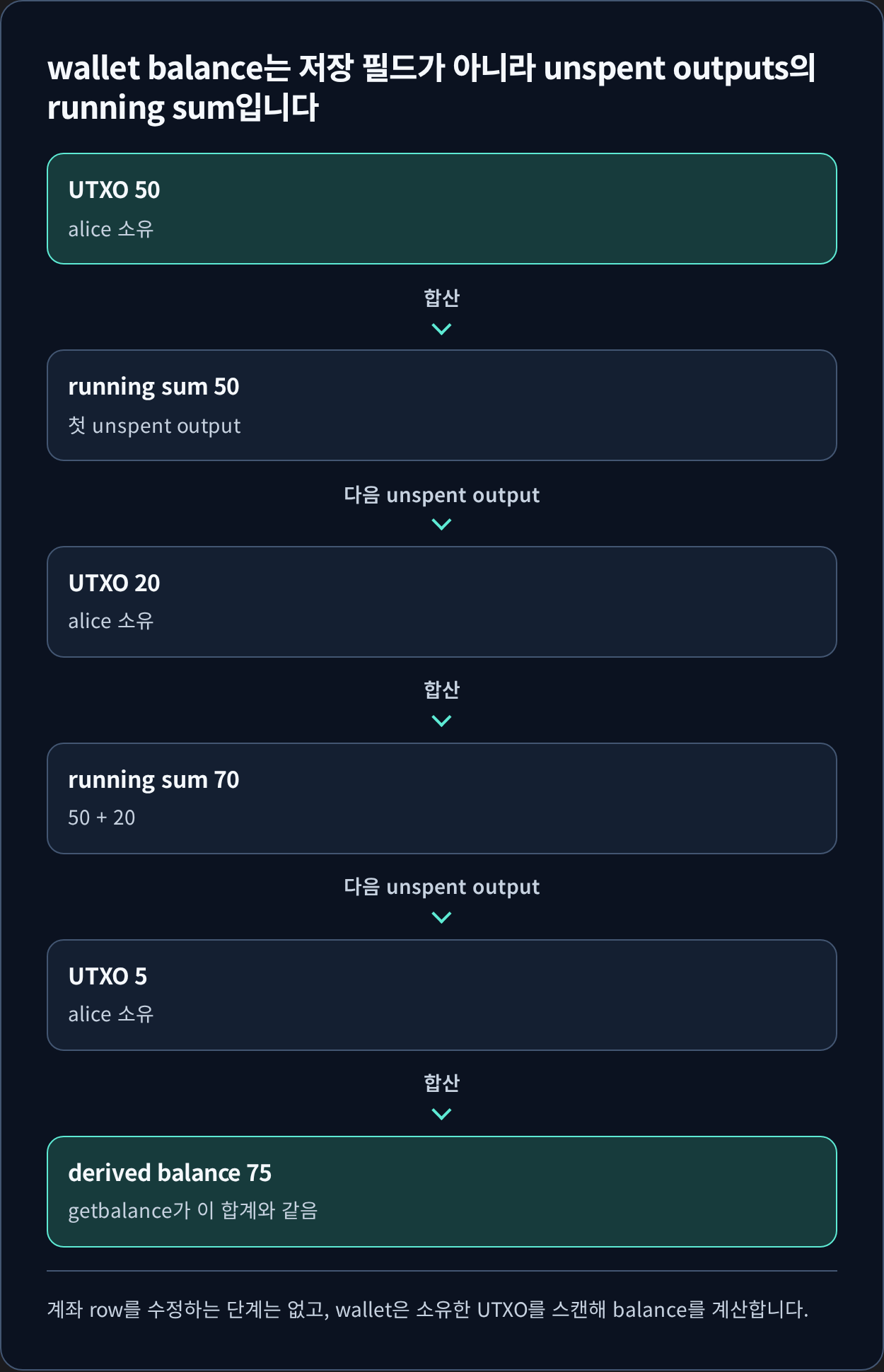Select the running sum 70 card
This screenshot has width=884, height=1372.
tap(442, 798)
